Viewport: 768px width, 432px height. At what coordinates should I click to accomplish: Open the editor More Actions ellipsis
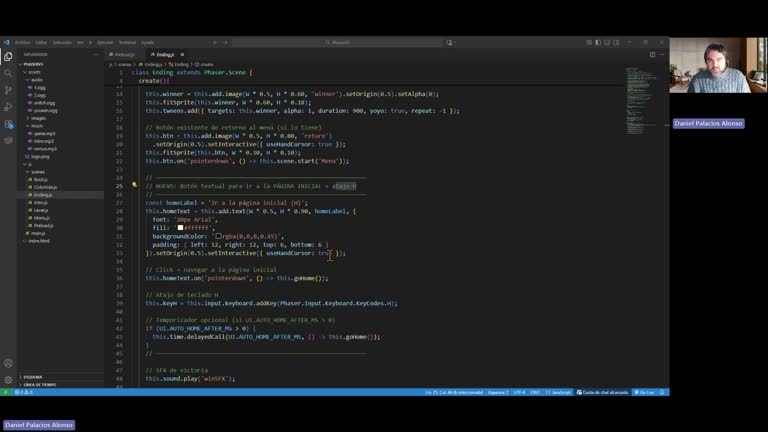662,55
